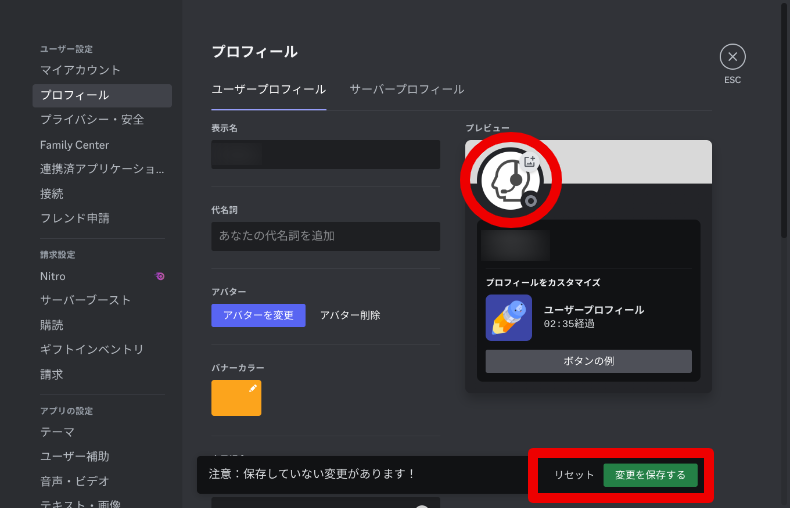Image resolution: width=790 pixels, height=508 pixels.
Task: Open Family Center settings
Action: pos(102,145)
